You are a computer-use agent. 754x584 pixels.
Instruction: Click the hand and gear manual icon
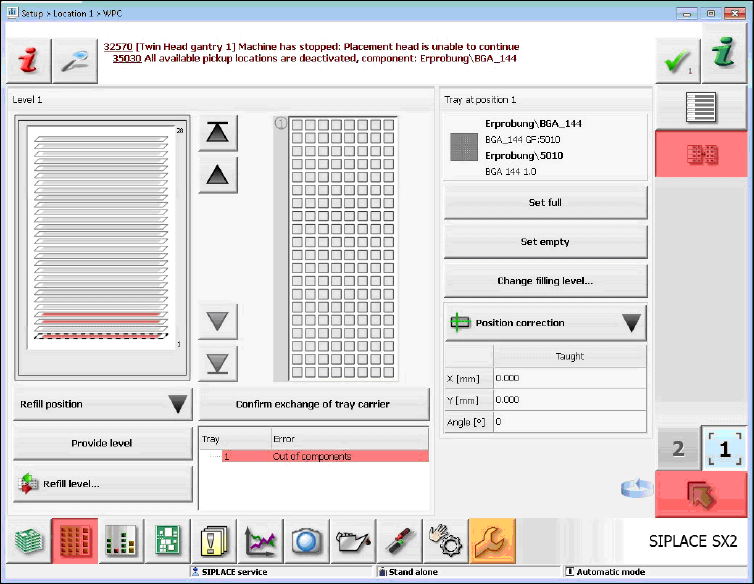pos(443,541)
